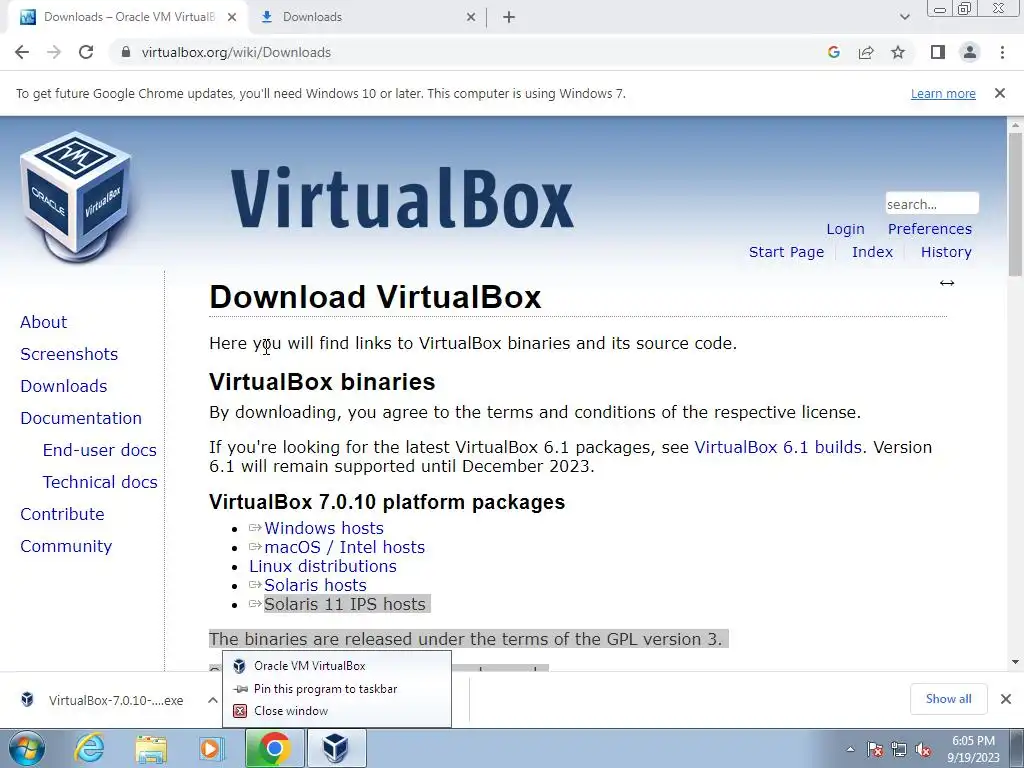Open Community in the sidebar

tap(66, 546)
